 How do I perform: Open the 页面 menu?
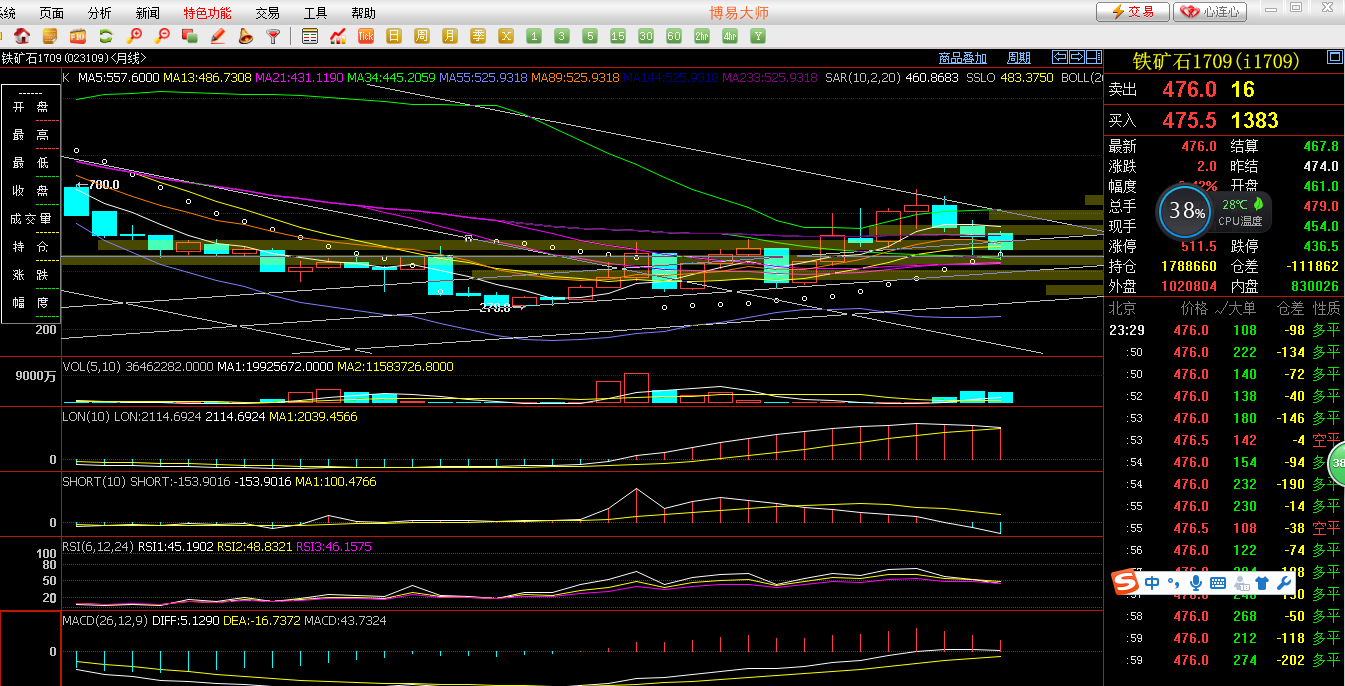51,13
